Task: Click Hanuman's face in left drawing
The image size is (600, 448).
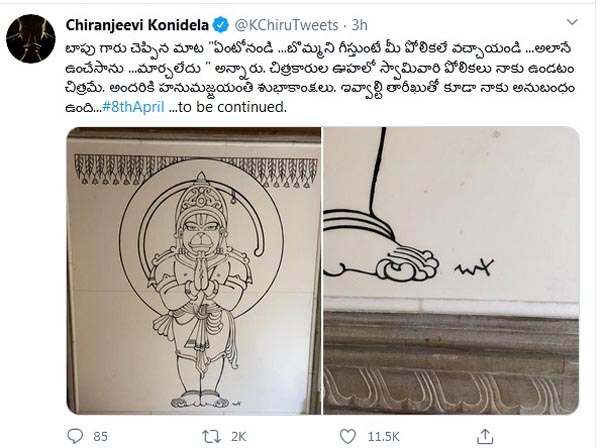Action: (x=201, y=233)
